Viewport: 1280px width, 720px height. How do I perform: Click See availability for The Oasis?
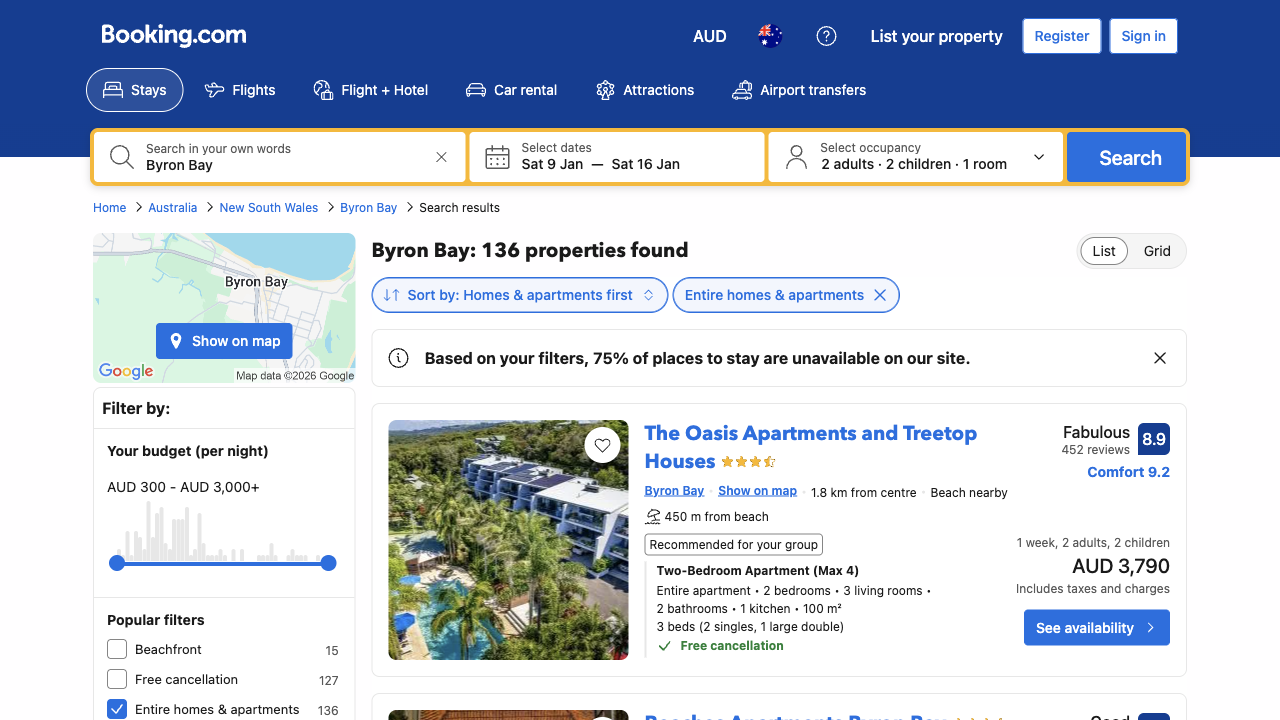click(x=1097, y=628)
